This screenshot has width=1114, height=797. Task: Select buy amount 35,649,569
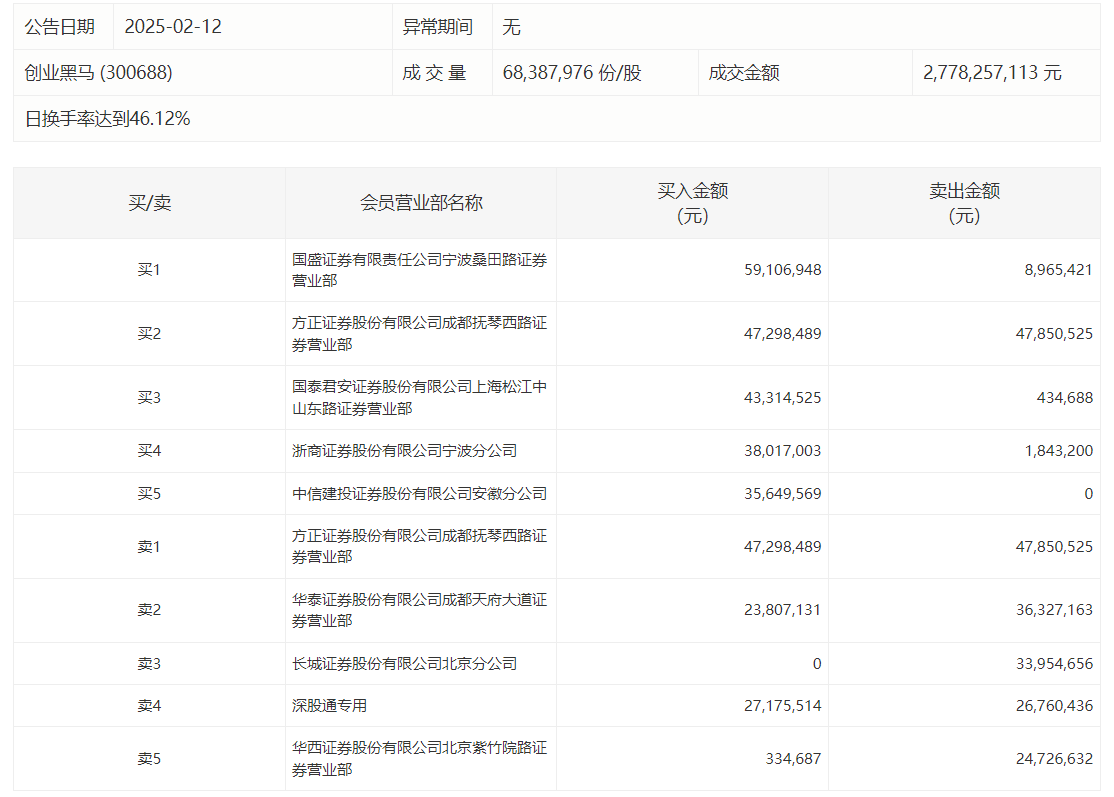tap(782, 494)
